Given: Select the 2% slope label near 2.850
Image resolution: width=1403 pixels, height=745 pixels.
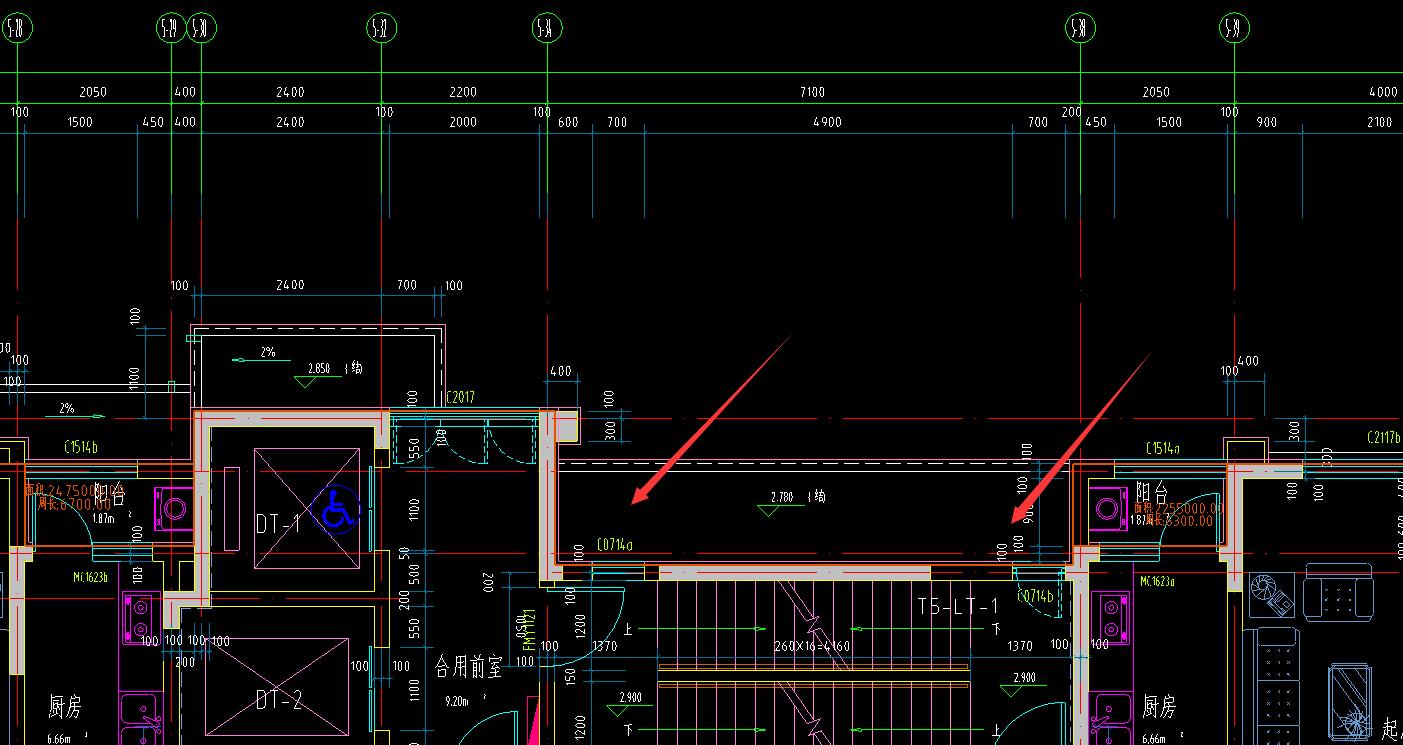Looking at the screenshot, I should point(267,353).
